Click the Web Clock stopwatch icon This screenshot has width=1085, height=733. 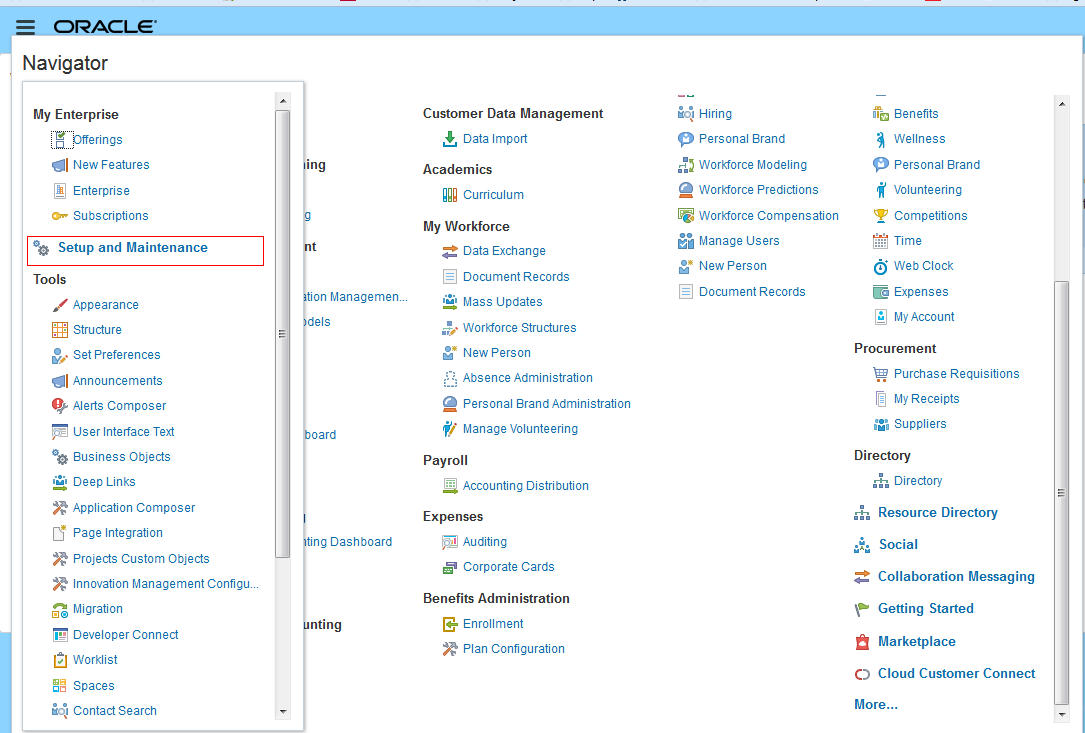pyautogui.click(x=880, y=266)
